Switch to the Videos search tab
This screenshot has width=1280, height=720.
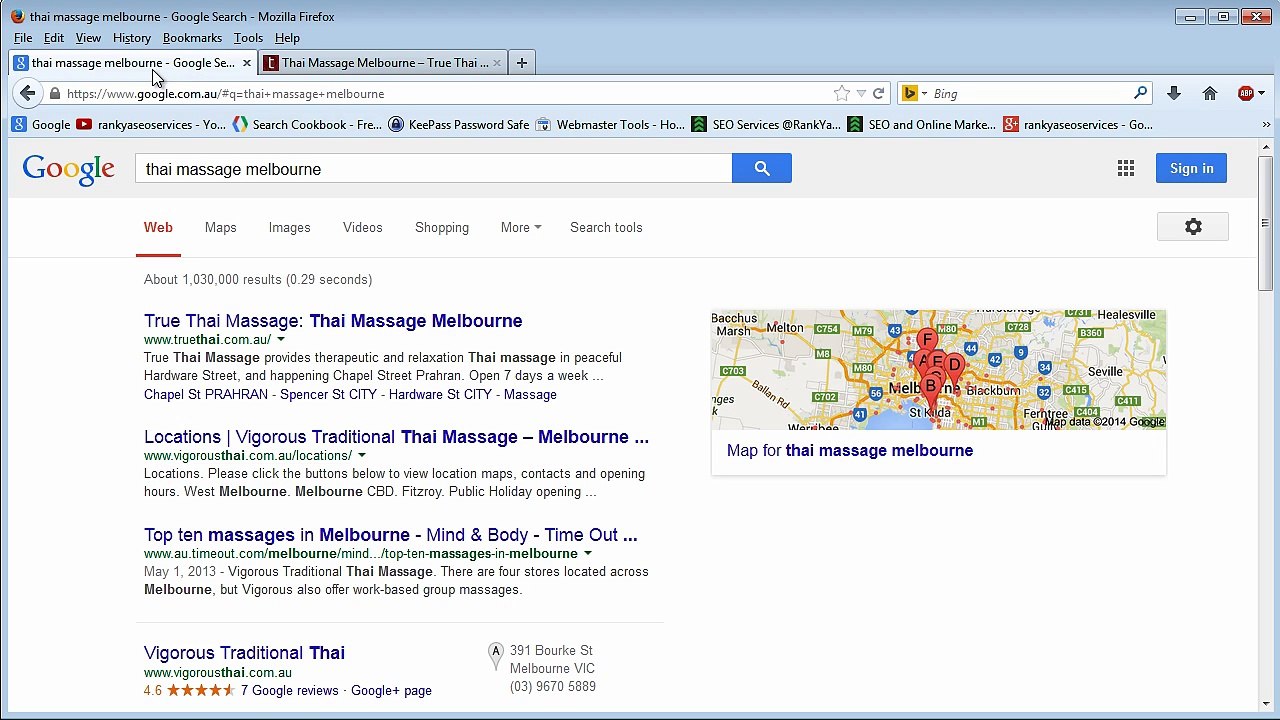click(363, 227)
